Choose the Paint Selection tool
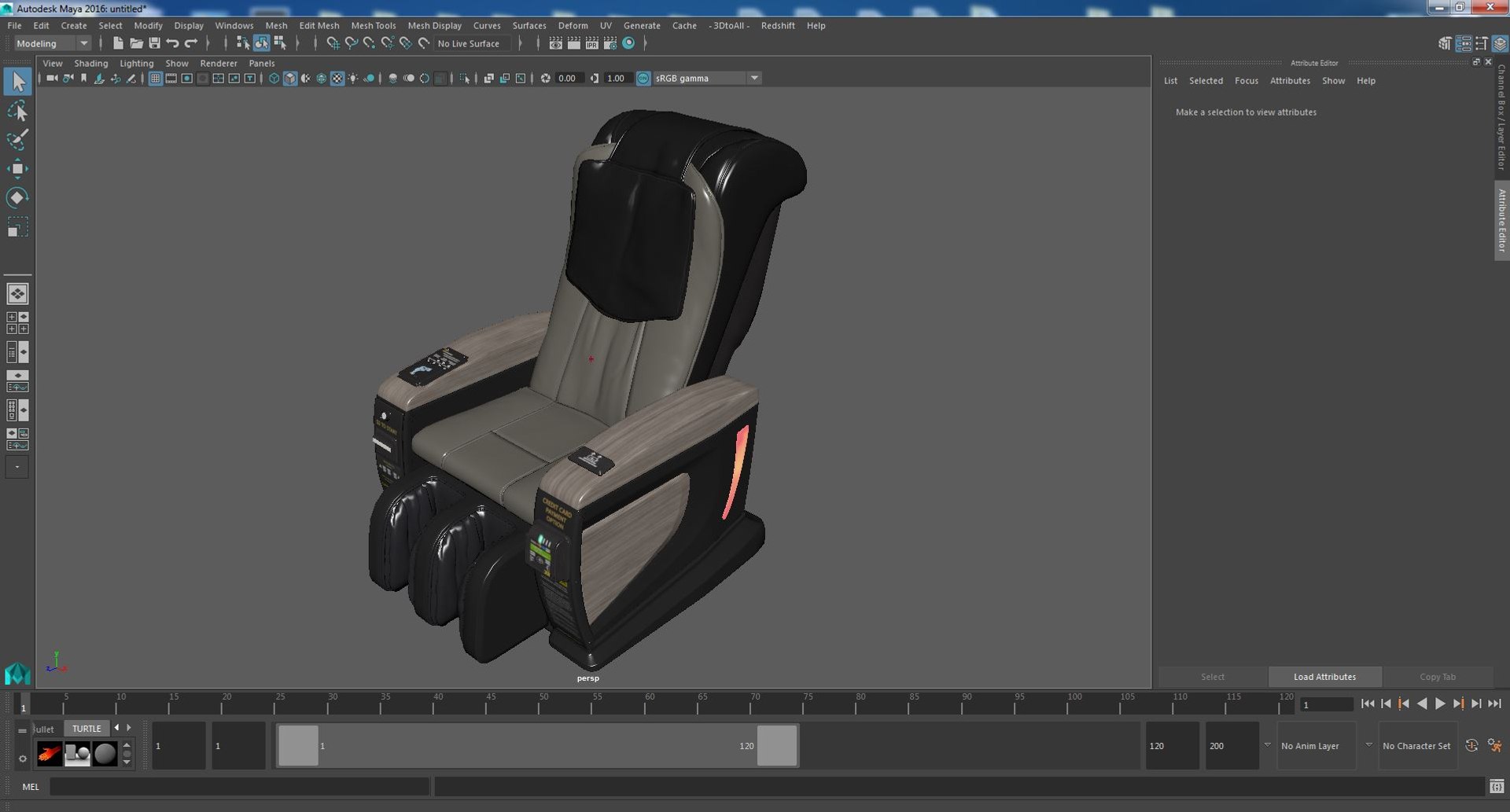 [x=17, y=140]
